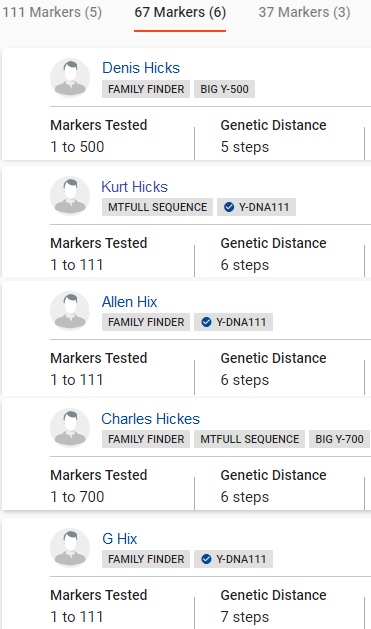Click Allen Hix profile avatar
This screenshot has width=371, height=629.
(x=70, y=311)
